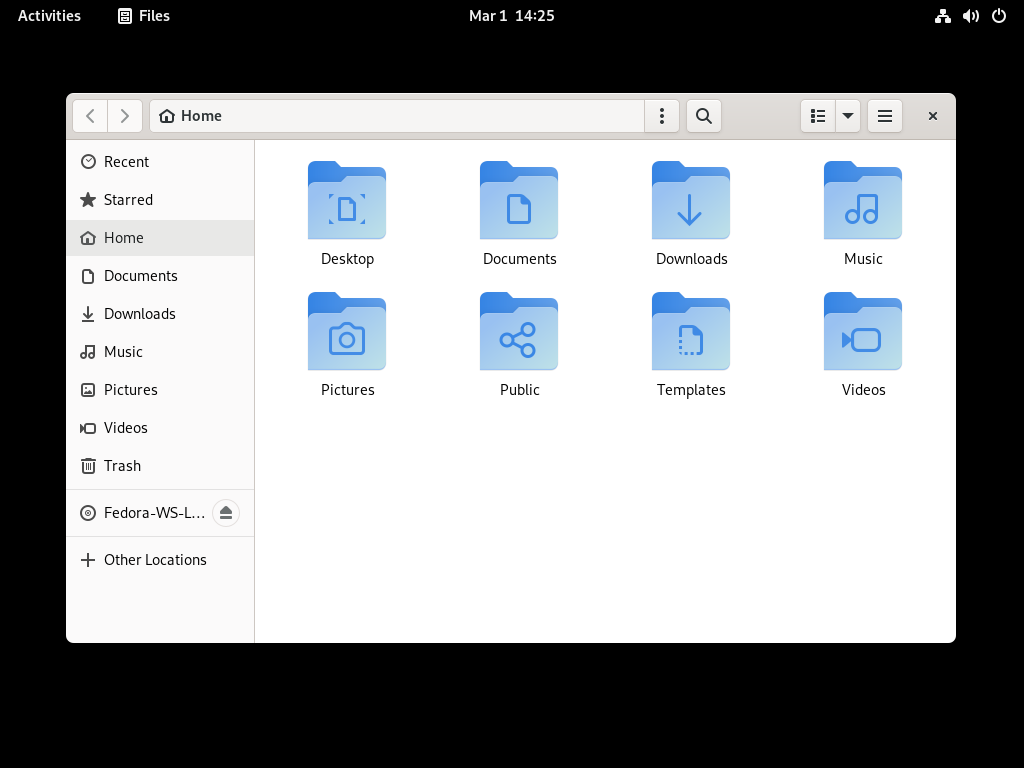This screenshot has height=768, width=1024.
Task: Click the Home path bar location
Action: [x=191, y=116]
